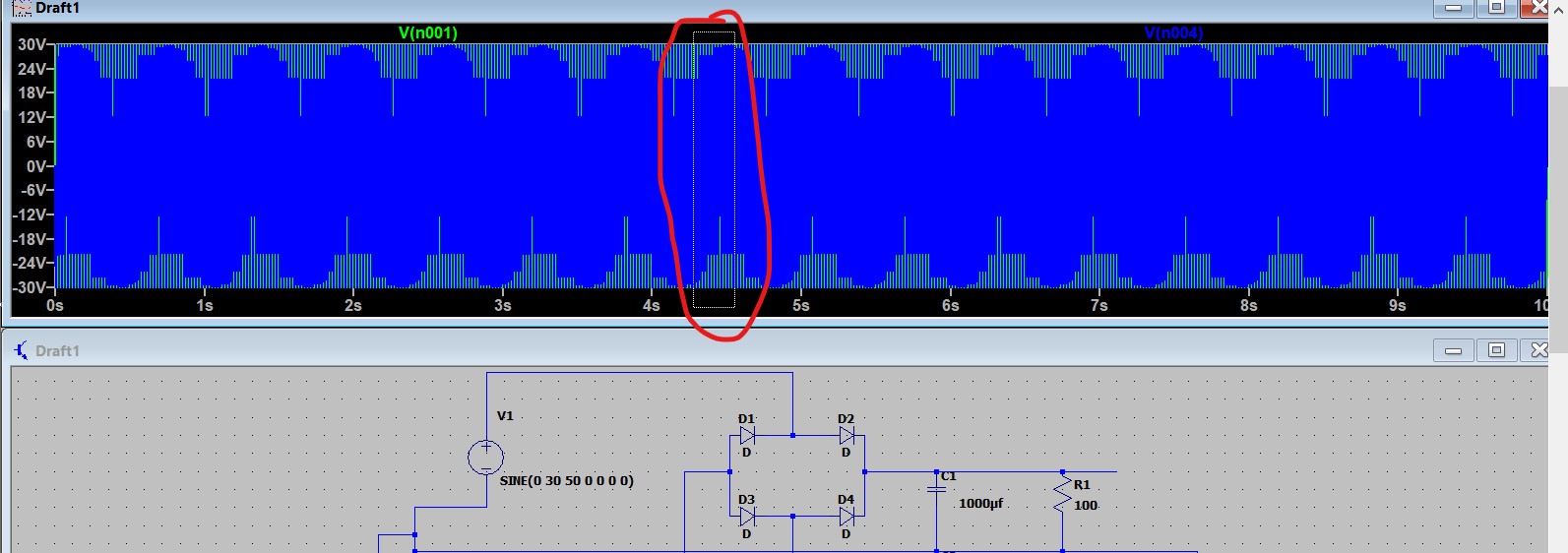1568x553 pixels.
Task: Select the D1 diode symbol
Action: pyautogui.click(x=747, y=435)
